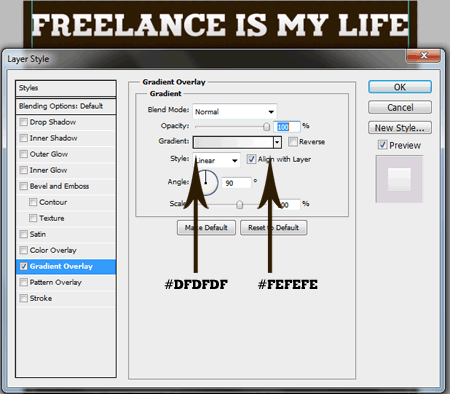Click the Scale slider handle

tap(239, 204)
